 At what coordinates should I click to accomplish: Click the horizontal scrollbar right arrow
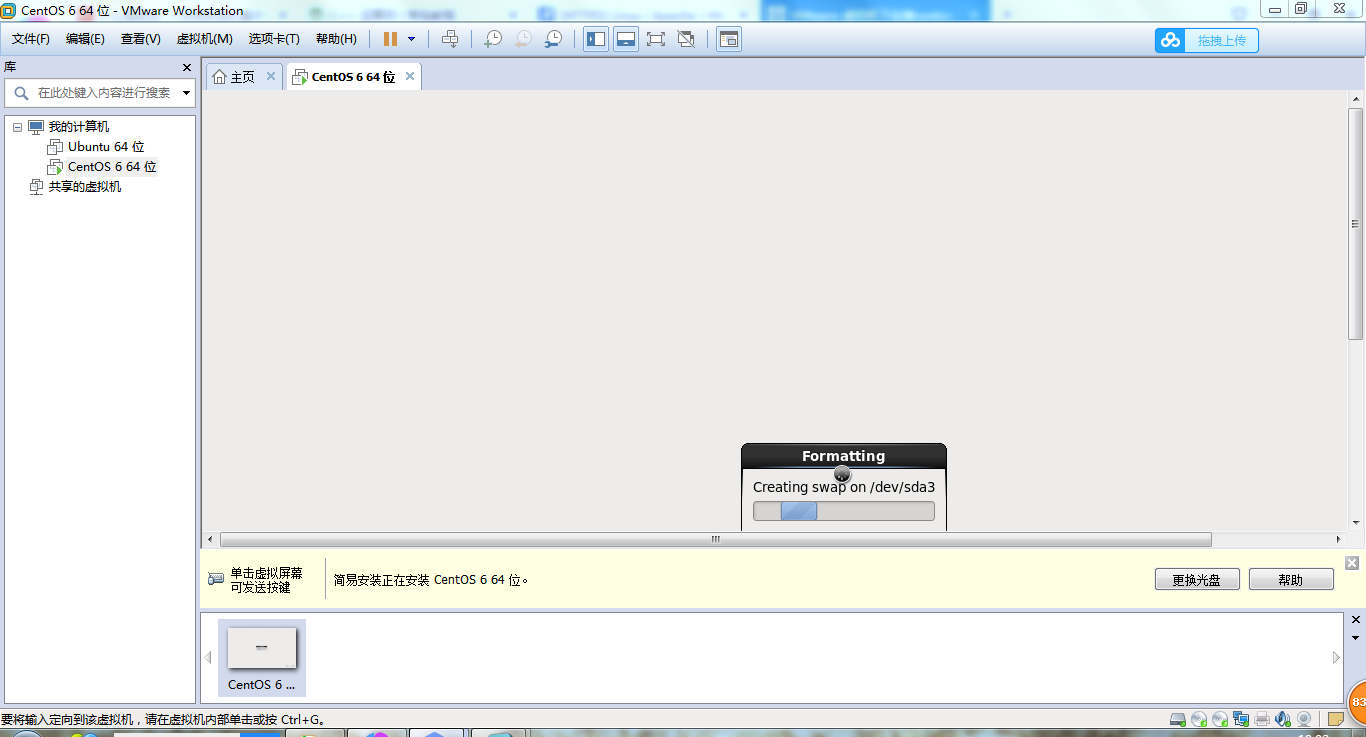point(1339,539)
